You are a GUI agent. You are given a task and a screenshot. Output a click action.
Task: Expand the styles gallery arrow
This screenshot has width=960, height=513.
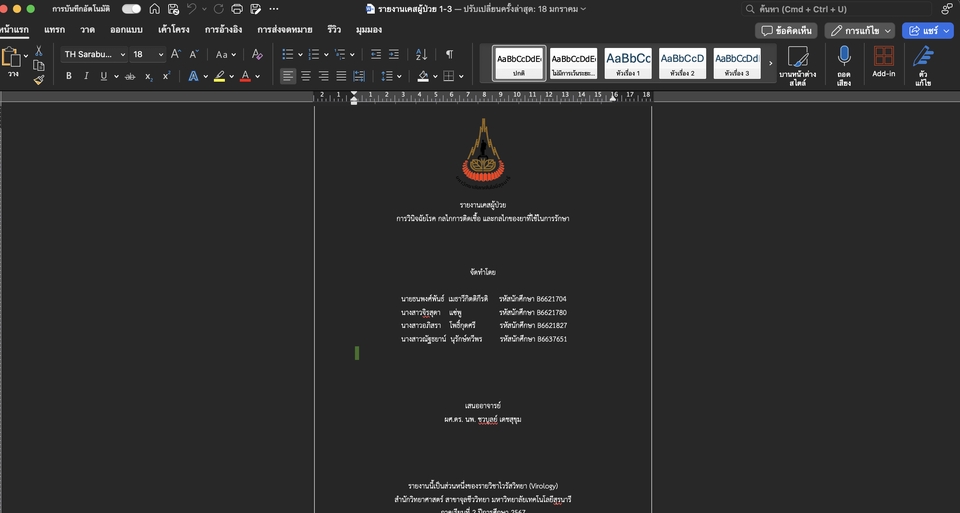[770, 63]
